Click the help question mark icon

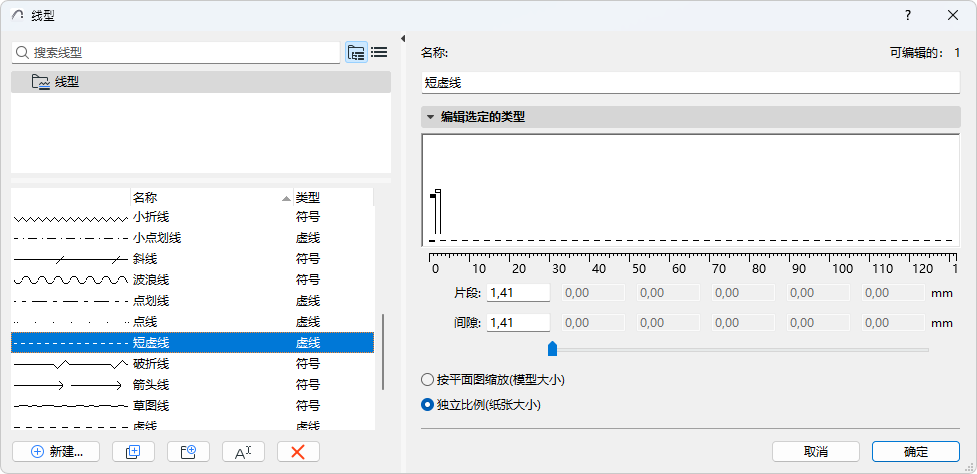[x=908, y=16]
